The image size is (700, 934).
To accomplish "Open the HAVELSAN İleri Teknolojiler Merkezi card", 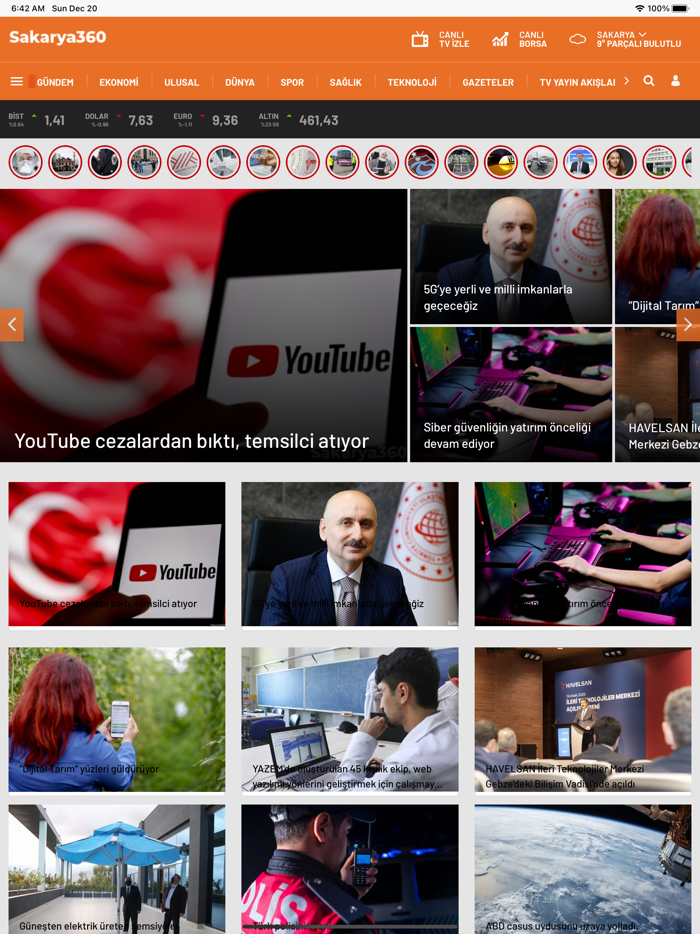I will point(583,720).
